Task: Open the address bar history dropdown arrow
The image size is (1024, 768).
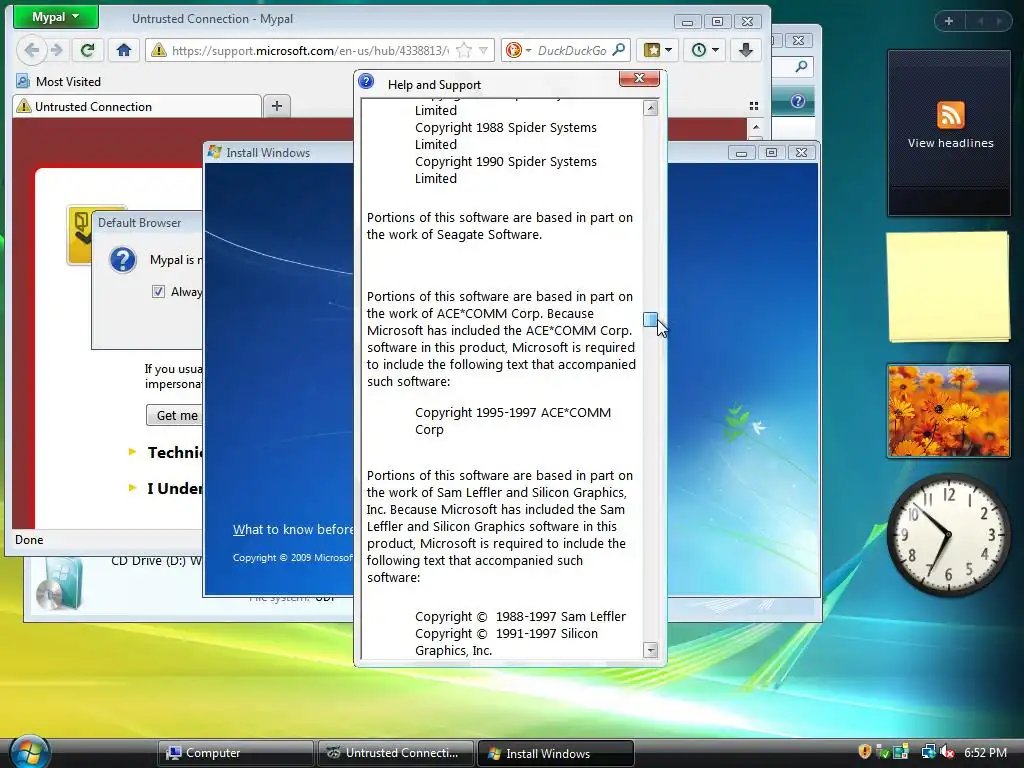Action: [x=483, y=50]
